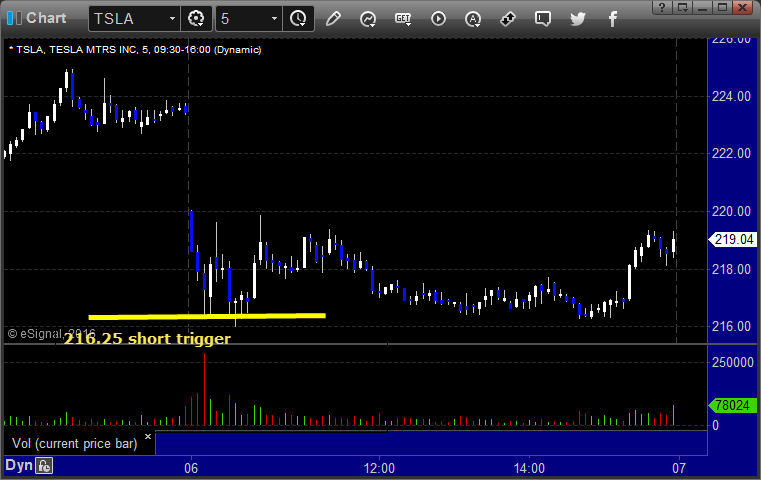This screenshot has width=761, height=480.
Task: Click the tallest red volume bar
Action: click(x=204, y=390)
